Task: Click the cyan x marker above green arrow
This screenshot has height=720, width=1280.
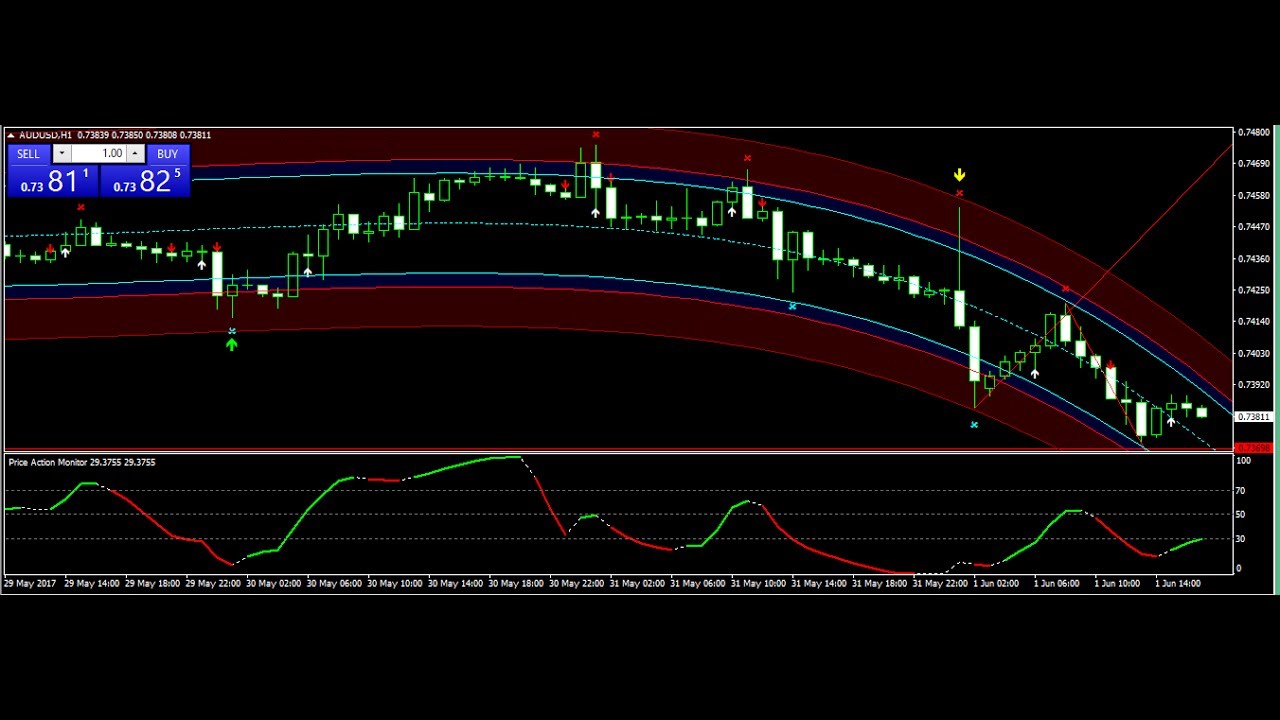Action: tap(232, 331)
